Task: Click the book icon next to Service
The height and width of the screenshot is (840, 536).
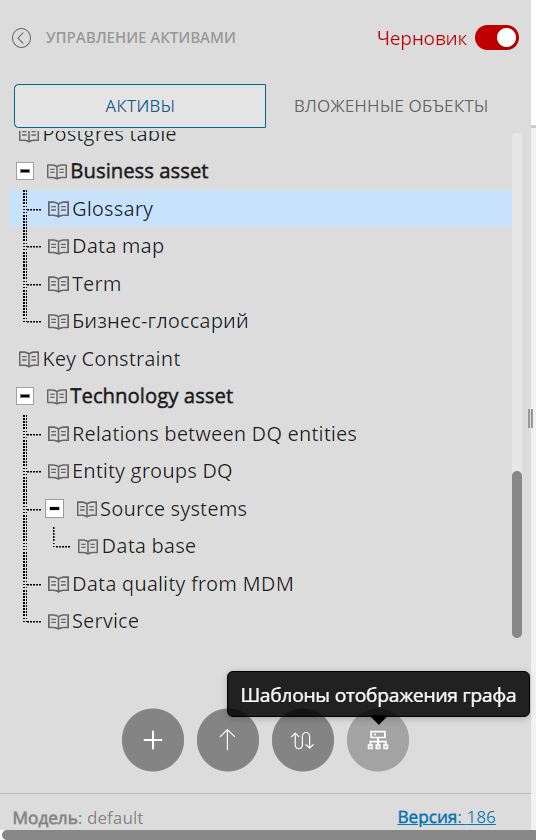Action: coord(58,621)
